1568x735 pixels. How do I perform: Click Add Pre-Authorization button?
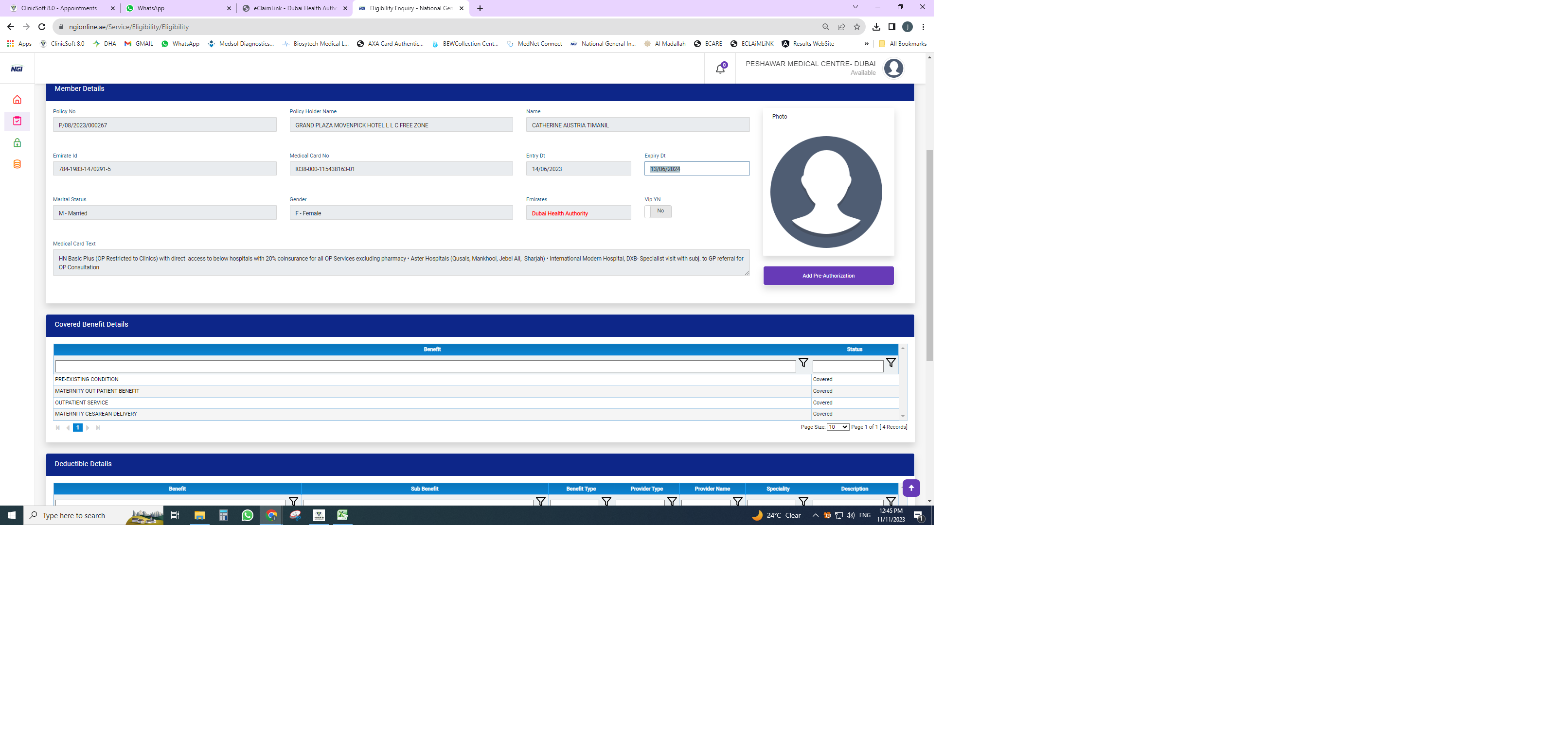(x=828, y=276)
